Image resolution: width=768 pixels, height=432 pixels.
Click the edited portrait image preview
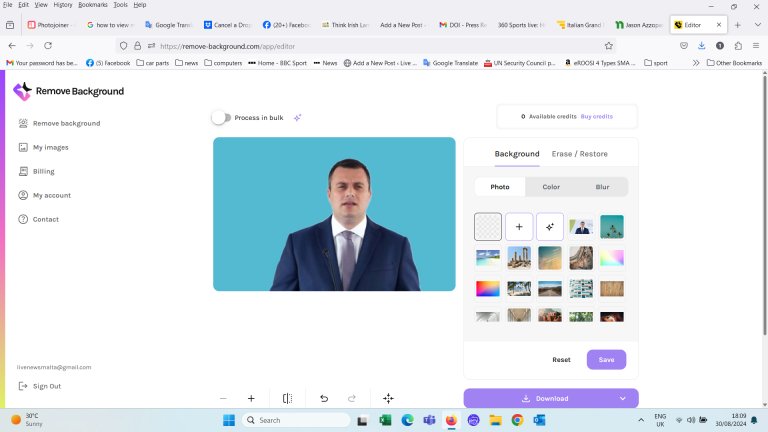[334, 214]
